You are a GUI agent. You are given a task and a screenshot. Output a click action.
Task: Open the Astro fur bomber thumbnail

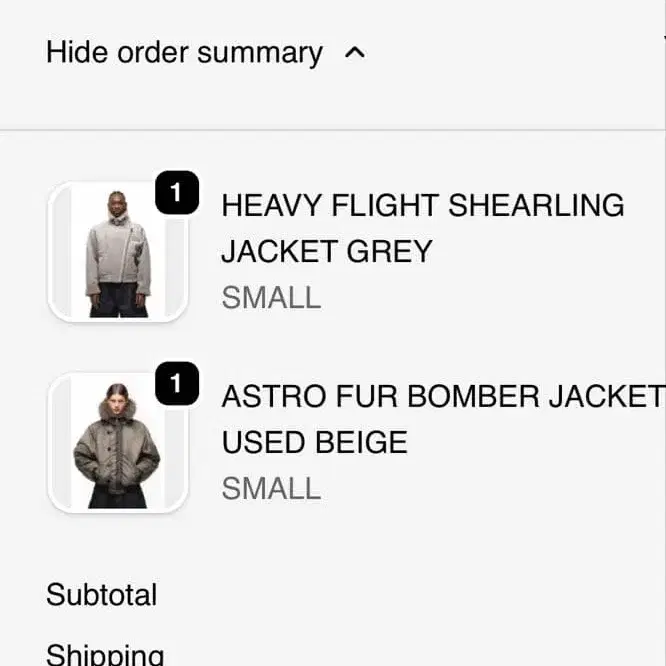coord(118,443)
